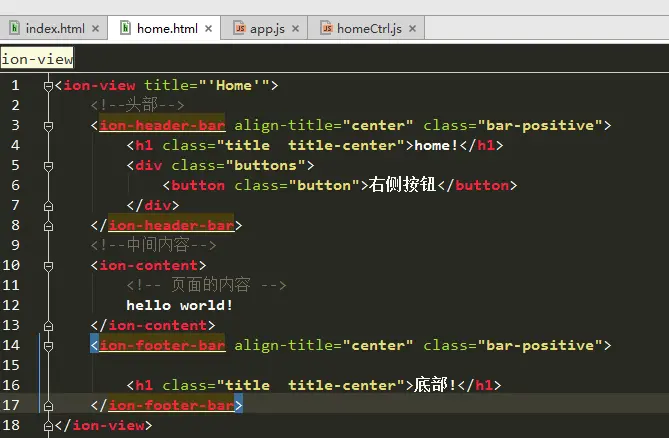Close the homeCtrl.js tab

412,29
